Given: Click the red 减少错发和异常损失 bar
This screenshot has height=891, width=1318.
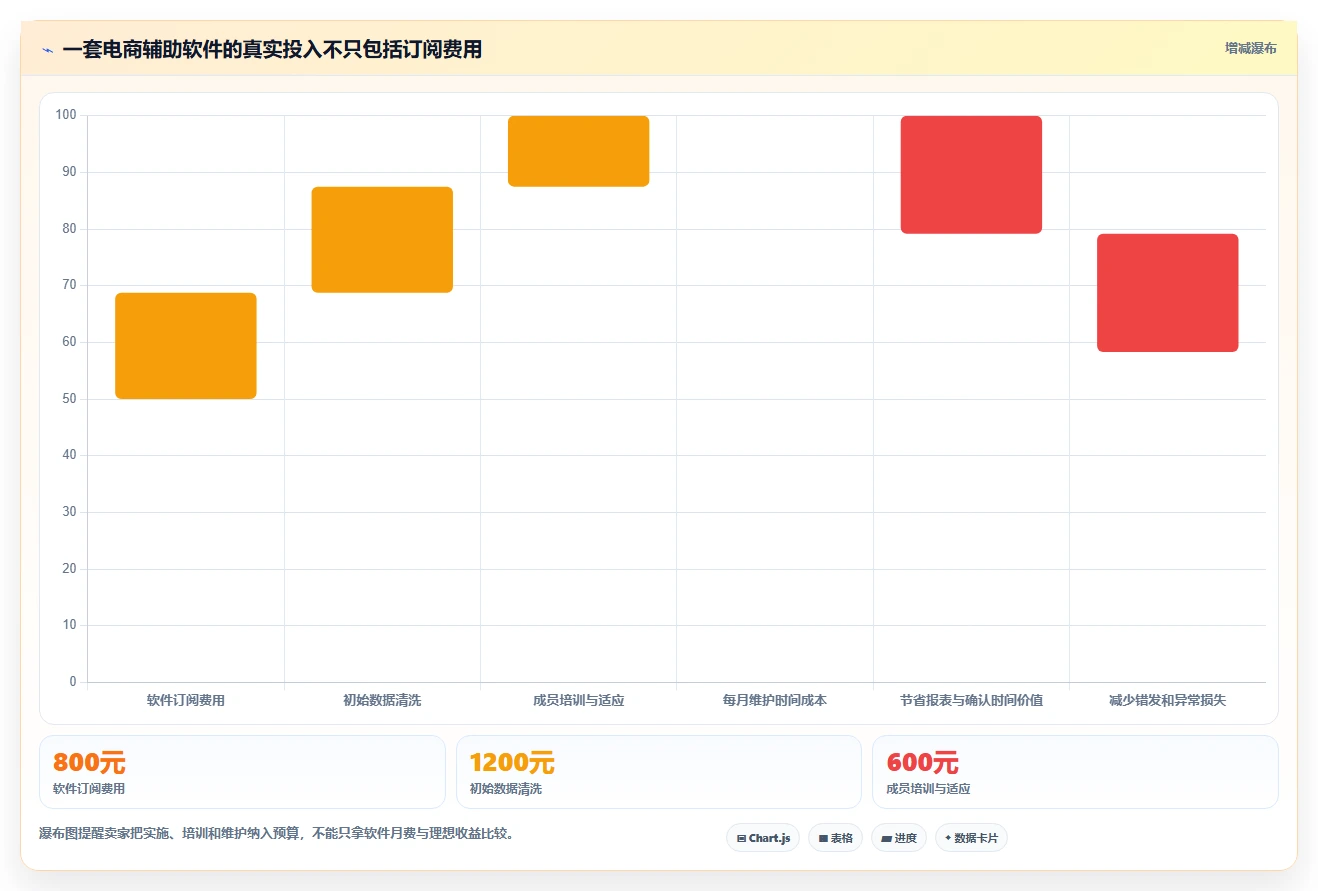Looking at the screenshot, I should tap(1168, 293).
